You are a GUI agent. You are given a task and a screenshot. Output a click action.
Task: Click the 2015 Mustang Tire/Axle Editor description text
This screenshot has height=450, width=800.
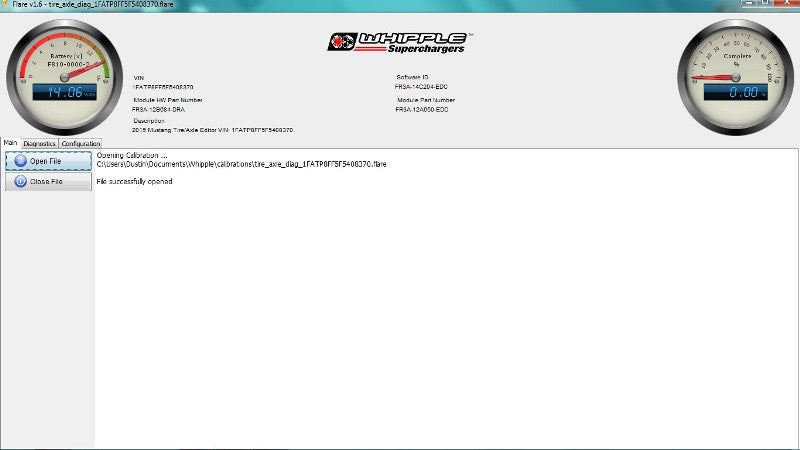pos(212,130)
